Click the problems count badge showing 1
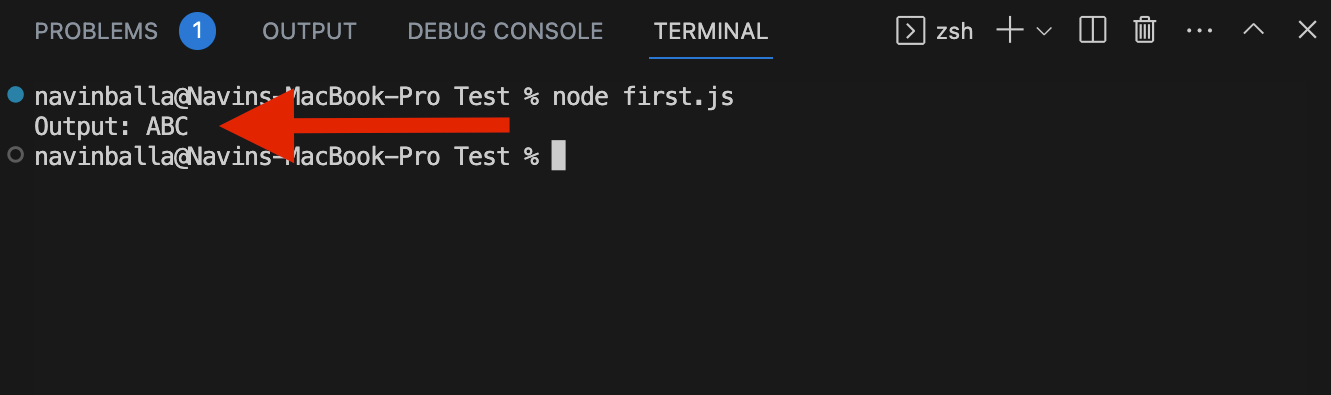 click(197, 31)
